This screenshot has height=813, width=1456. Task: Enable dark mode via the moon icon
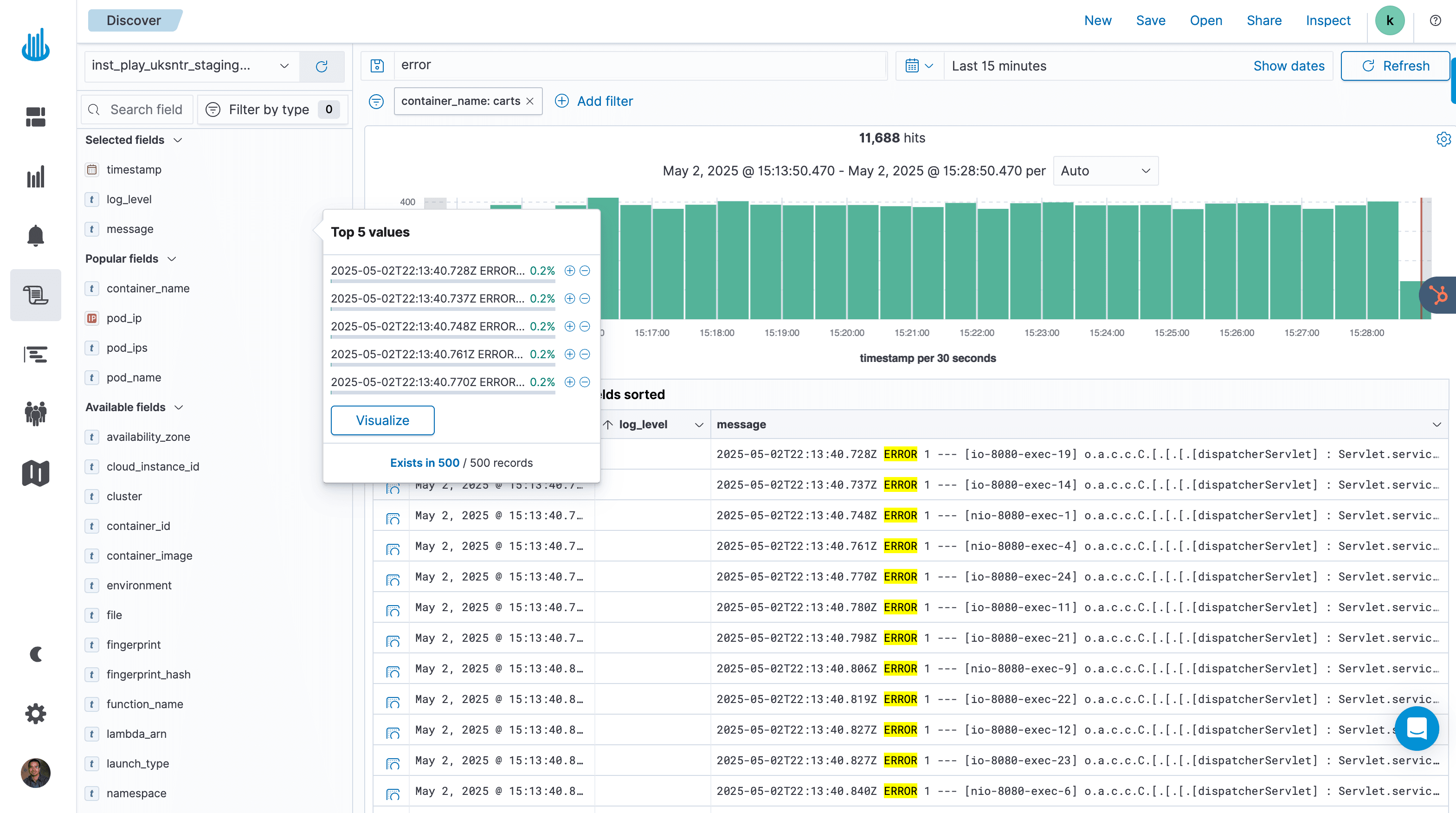click(x=36, y=654)
